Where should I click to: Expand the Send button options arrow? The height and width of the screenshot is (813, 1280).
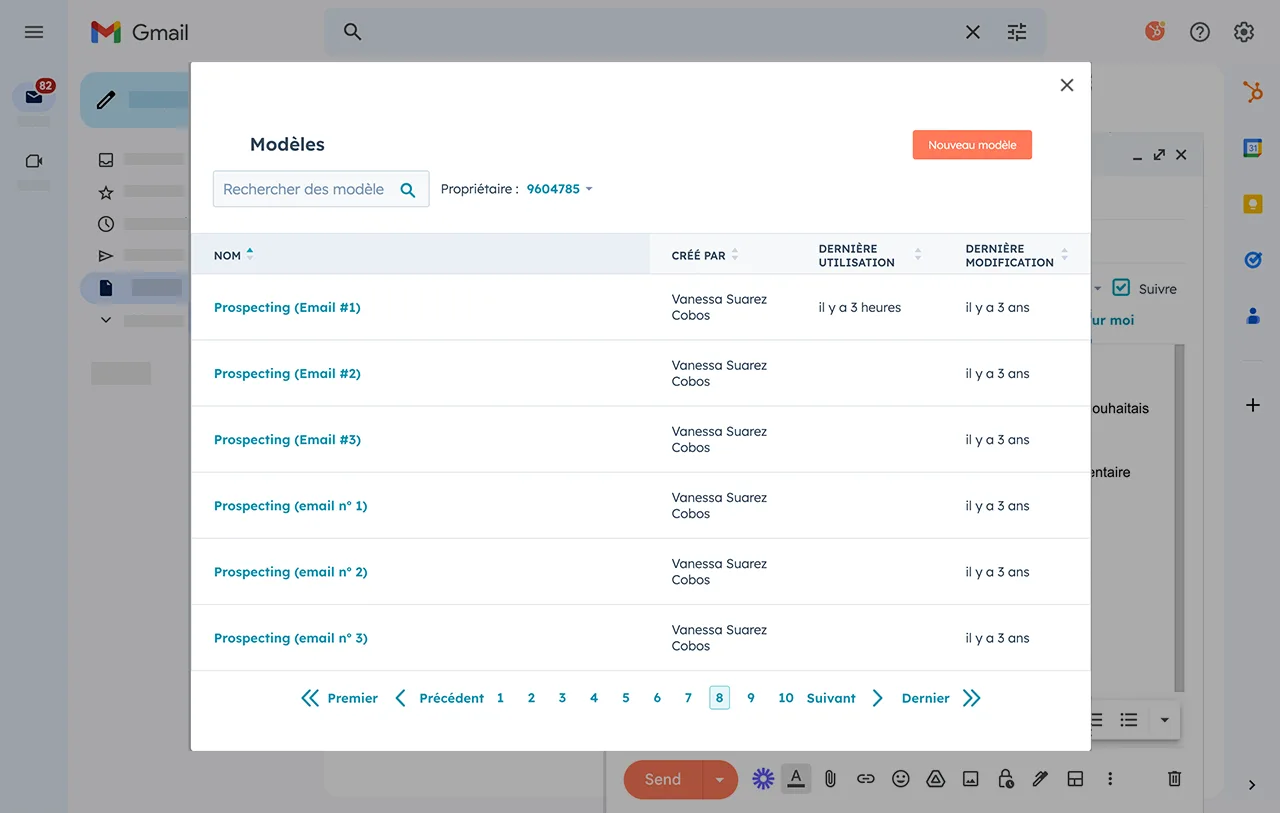point(719,779)
